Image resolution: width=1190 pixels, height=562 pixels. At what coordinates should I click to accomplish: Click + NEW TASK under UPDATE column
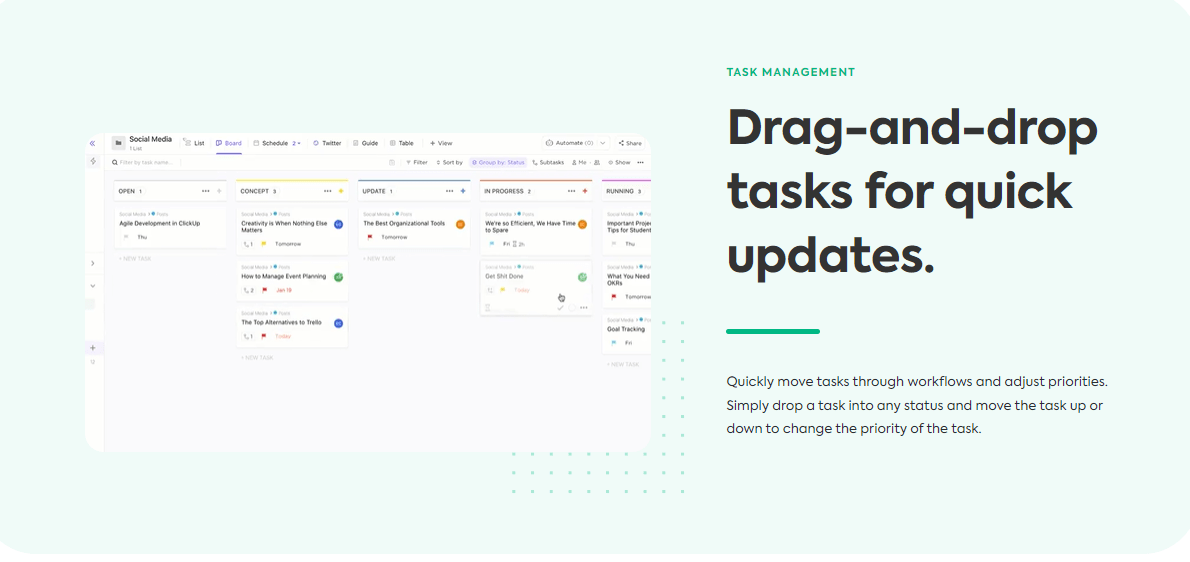point(379,259)
